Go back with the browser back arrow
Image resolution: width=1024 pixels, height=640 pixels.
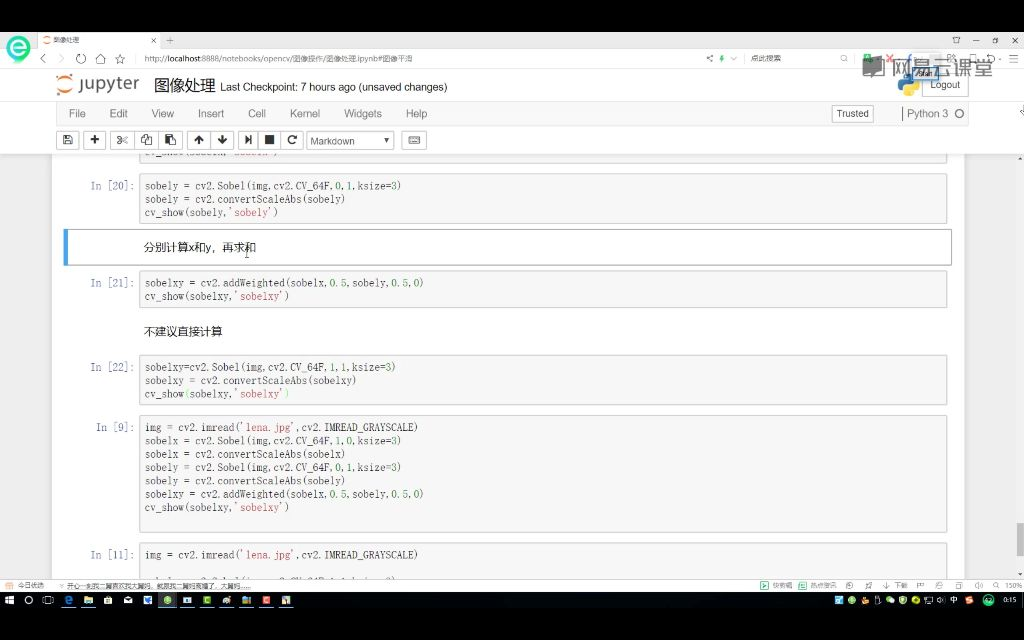click(44, 59)
